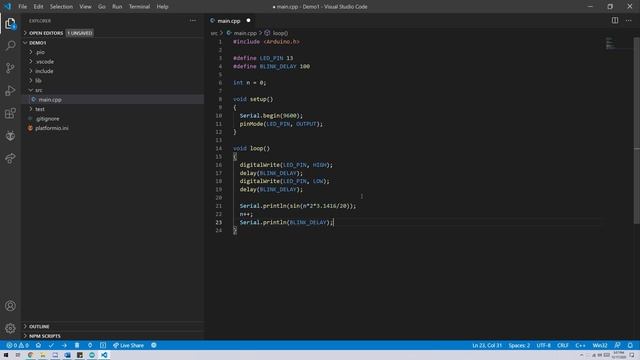Screen dimensions: 640x360
Task: Expand the OPEN EDITORS section
Action: [x=46, y=33]
